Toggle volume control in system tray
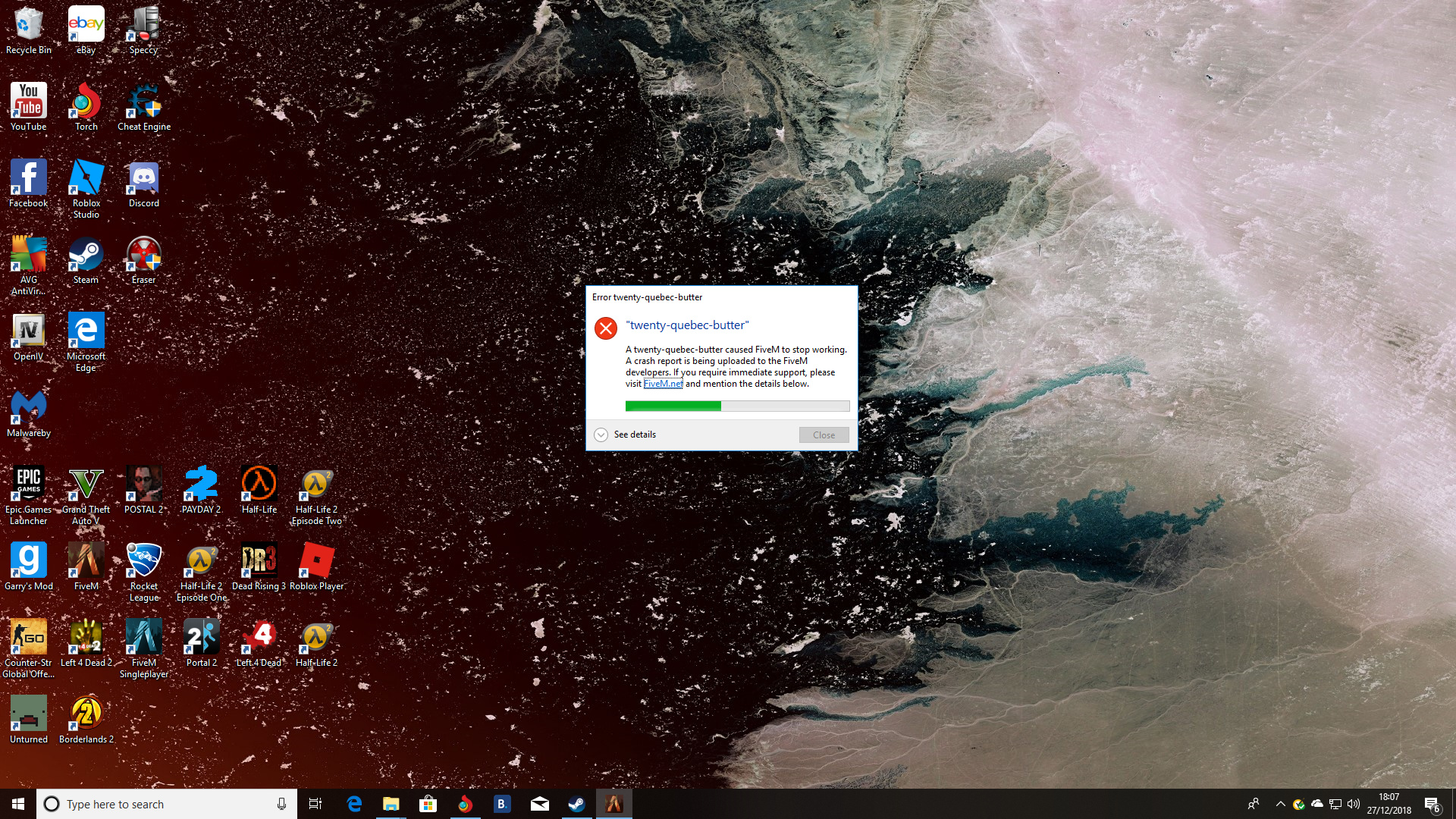This screenshot has width=1456, height=819. pos(1353,803)
